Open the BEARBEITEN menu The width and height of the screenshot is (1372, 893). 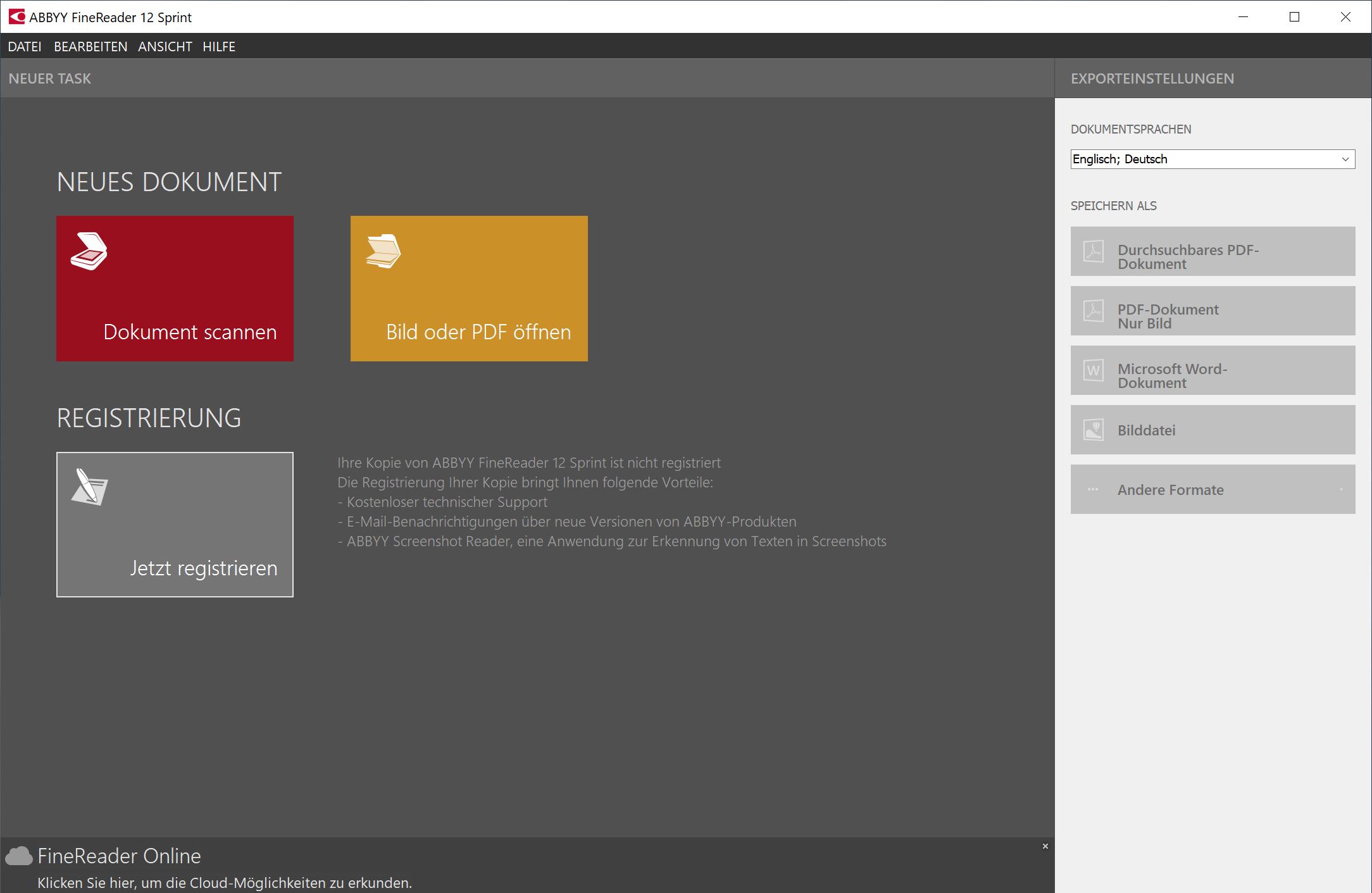click(90, 47)
